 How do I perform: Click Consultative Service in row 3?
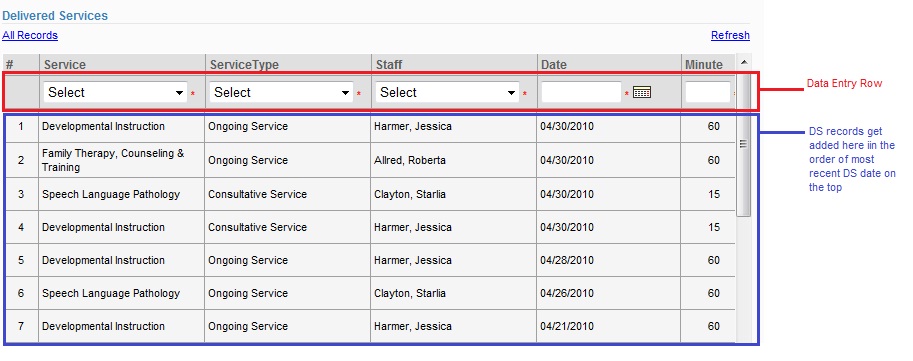point(257,194)
